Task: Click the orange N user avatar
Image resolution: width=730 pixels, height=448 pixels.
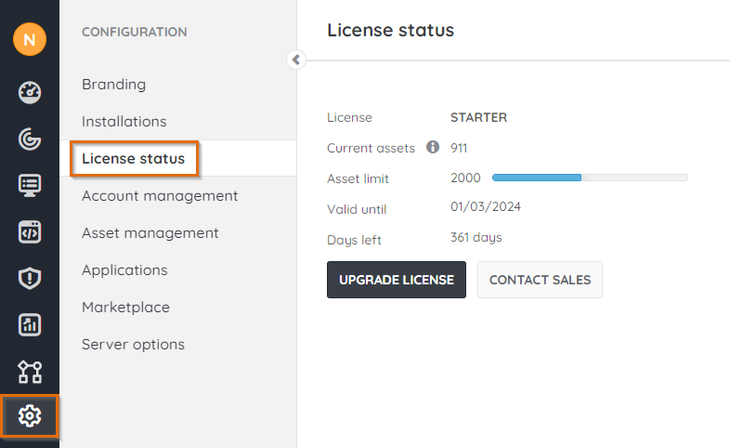Action: click(x=29, y=40)
